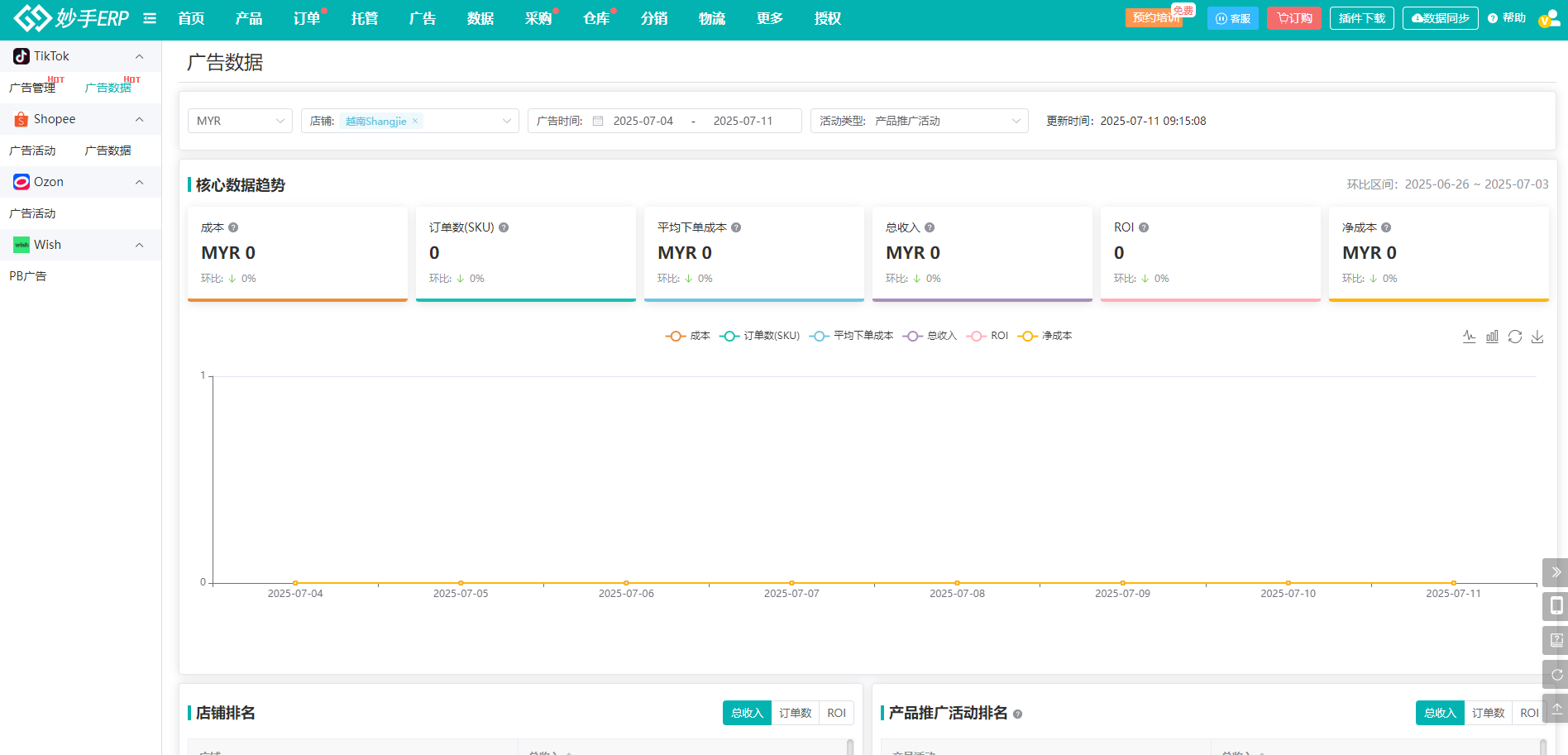The image size is (1568, 755).
Task: Click the start date 2025-07-04 field
Action: click(643, 121)
